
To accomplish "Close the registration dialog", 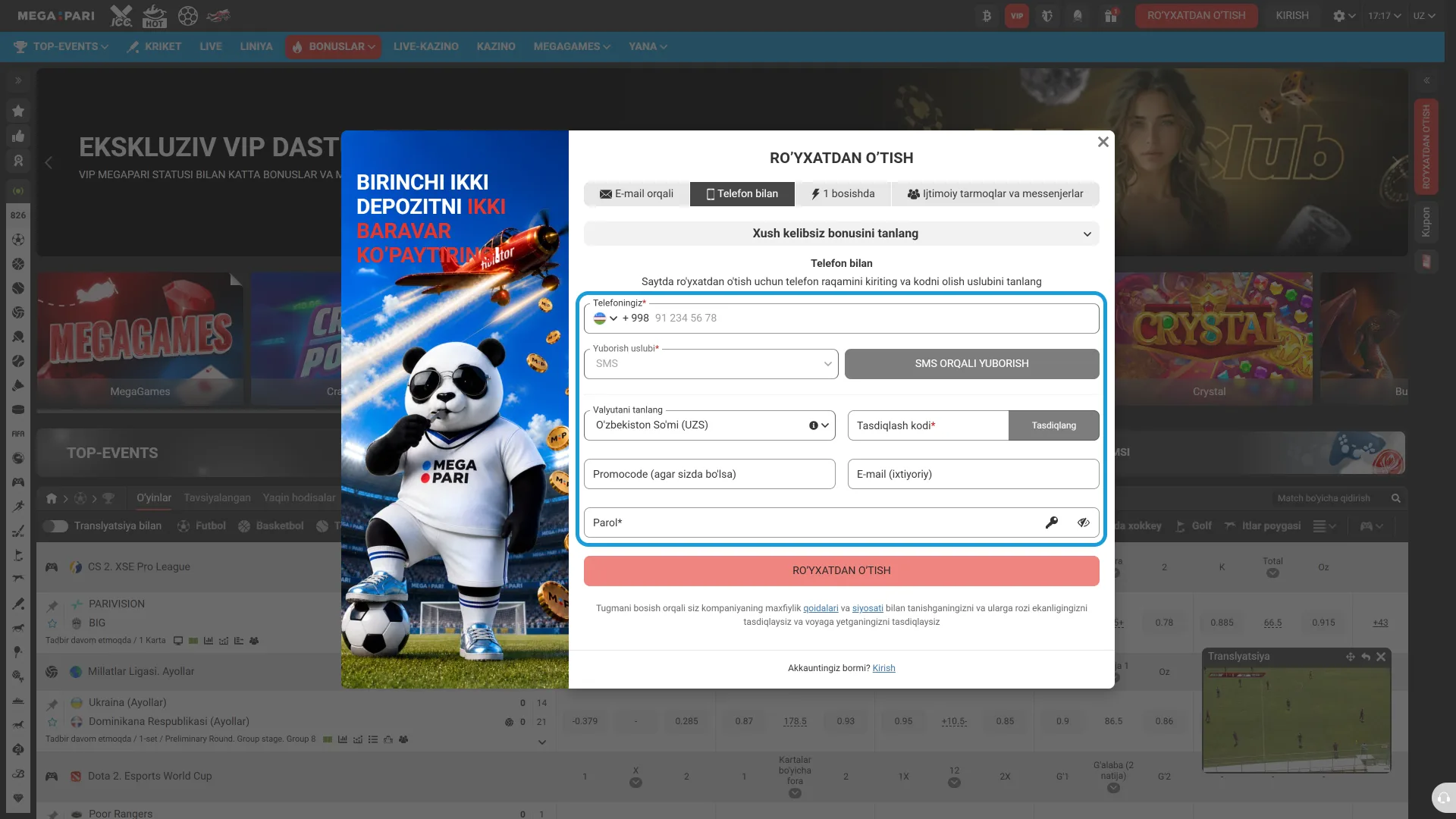I will (1103, 142).
